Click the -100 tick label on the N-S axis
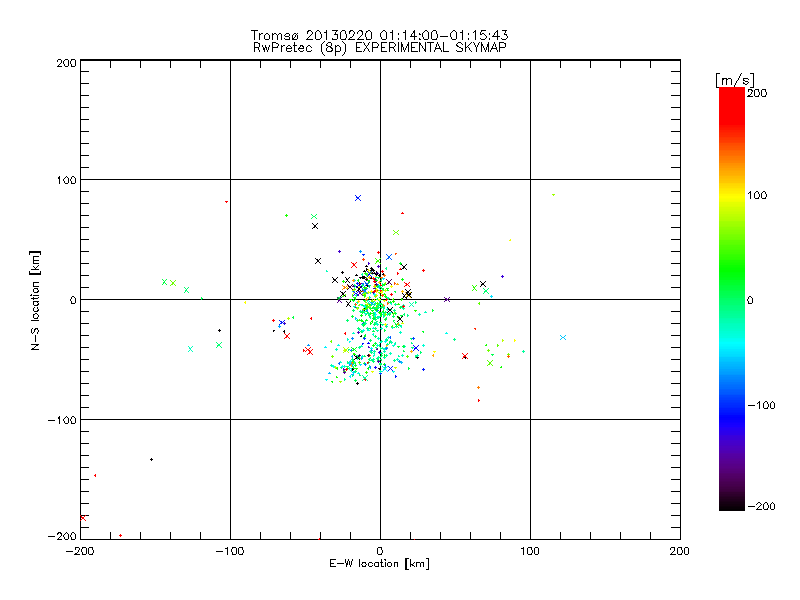Screen dimensions: 800x600 tap(62, 420)
